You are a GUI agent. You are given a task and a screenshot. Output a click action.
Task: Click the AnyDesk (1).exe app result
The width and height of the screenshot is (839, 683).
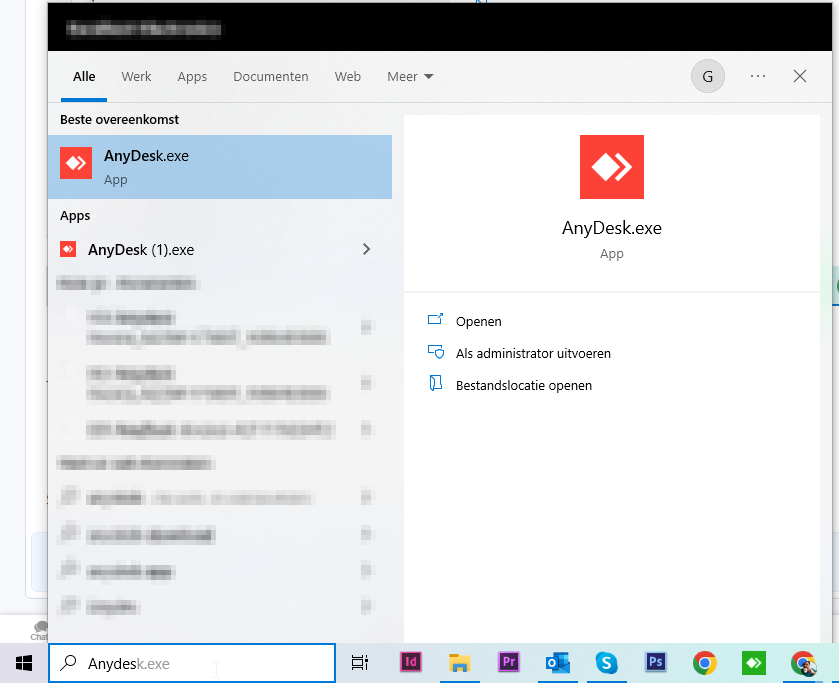click(220, 249)
